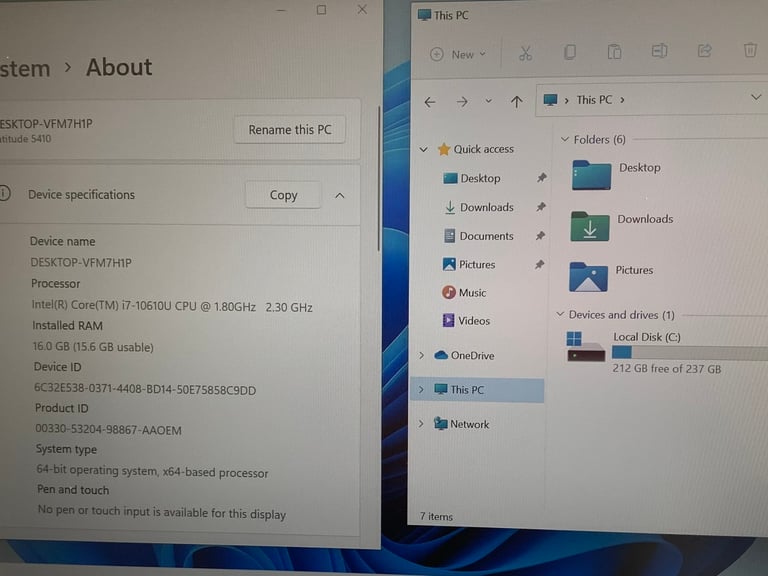Minimize the Settings window
The height and width of the screenshot is (576, 768).
[x=281, y=10]
